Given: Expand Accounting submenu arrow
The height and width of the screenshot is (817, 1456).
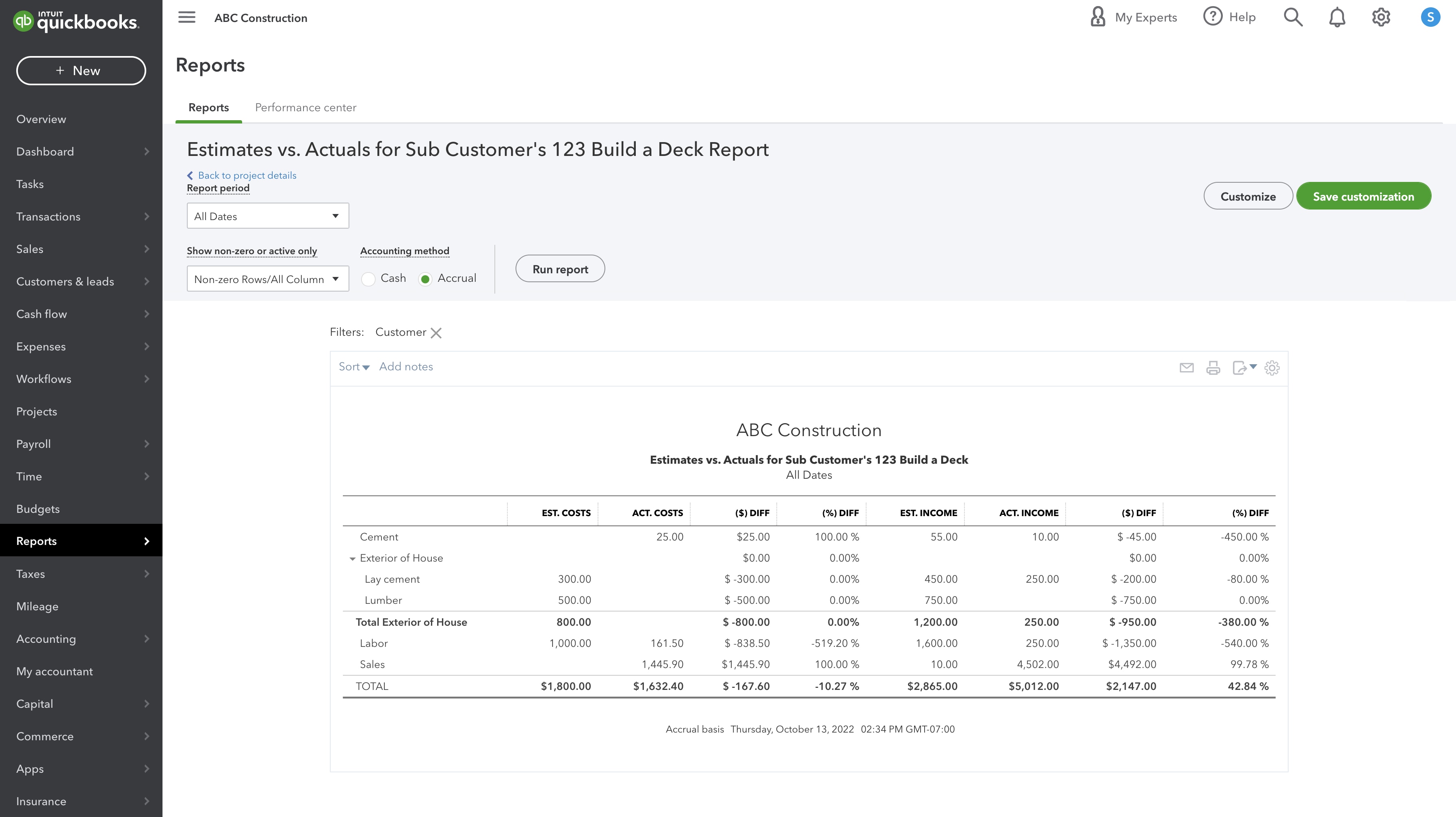Looking at the screenshot, I should pos(147,638).
